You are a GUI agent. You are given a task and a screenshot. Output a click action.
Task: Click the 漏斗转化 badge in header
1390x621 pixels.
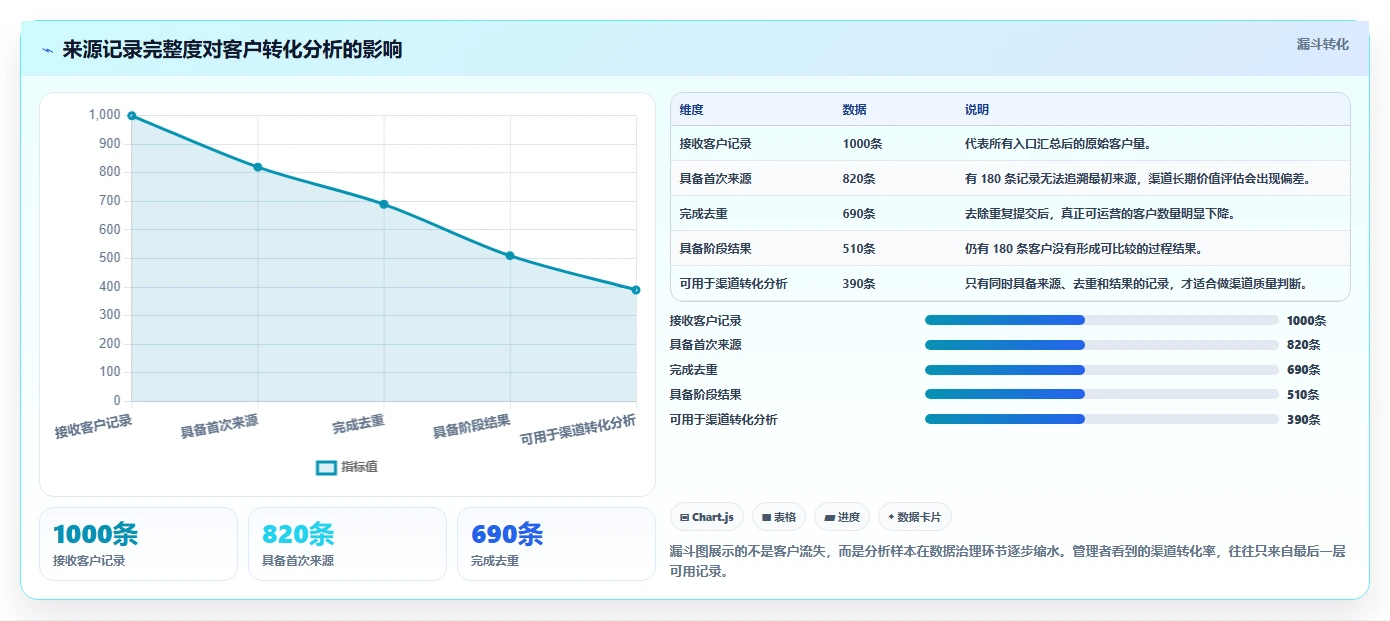[x=1322, y=44]
